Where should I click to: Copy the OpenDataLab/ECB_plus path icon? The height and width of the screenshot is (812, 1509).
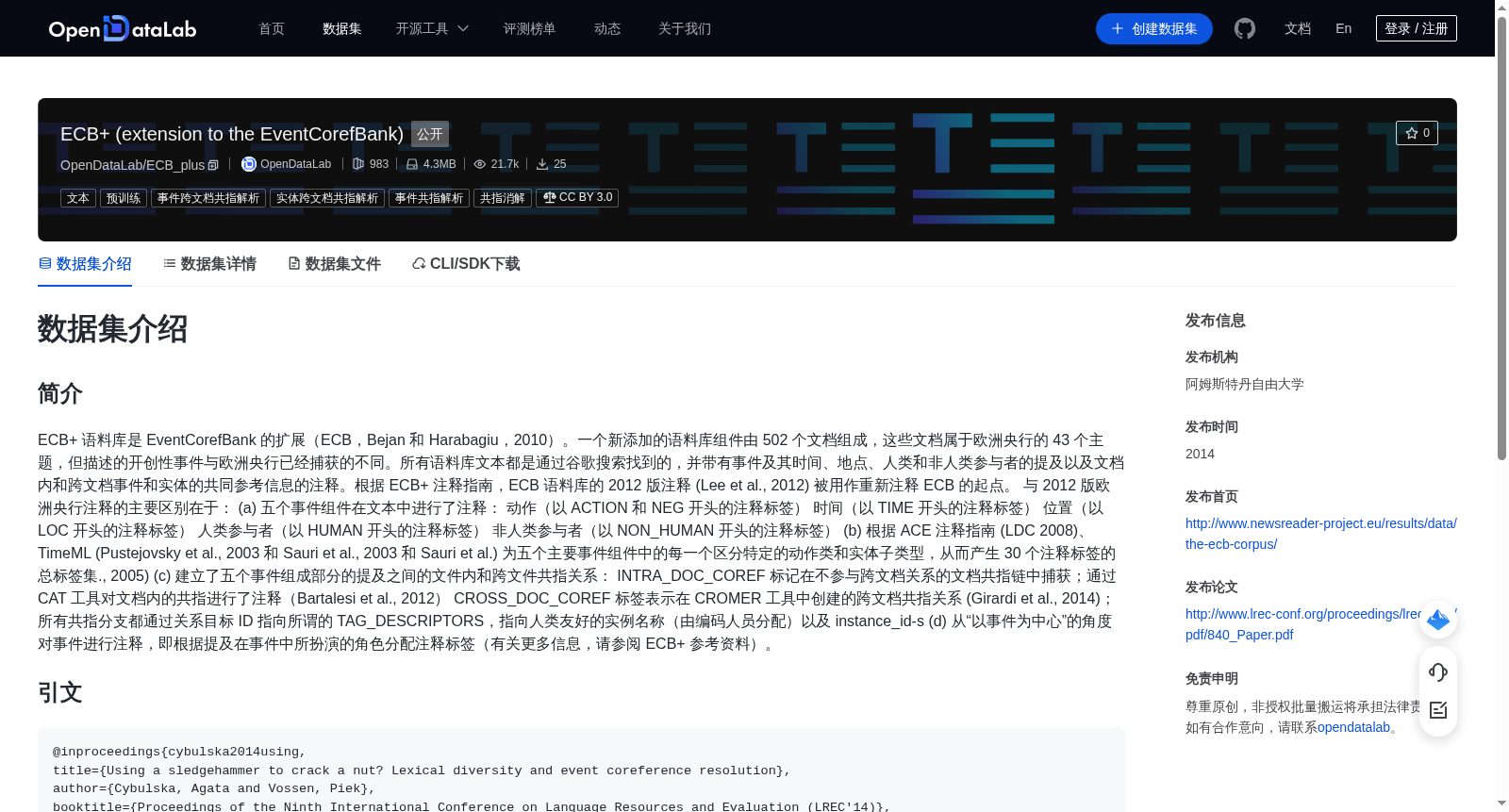click(x=213, y=165)
